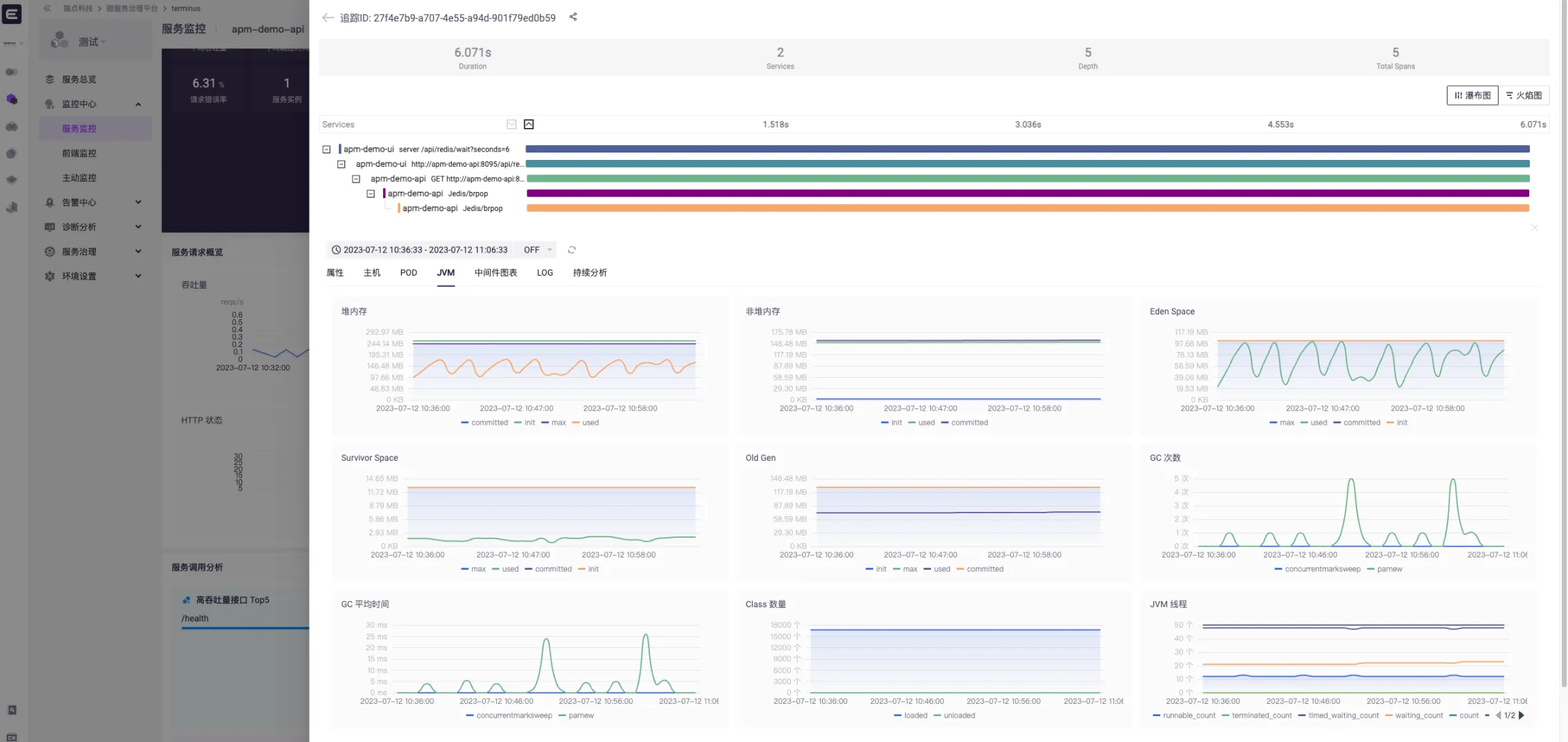Toggle the committed legend in 堆内存 chart

pyautogui.click(x=485, y=423)
